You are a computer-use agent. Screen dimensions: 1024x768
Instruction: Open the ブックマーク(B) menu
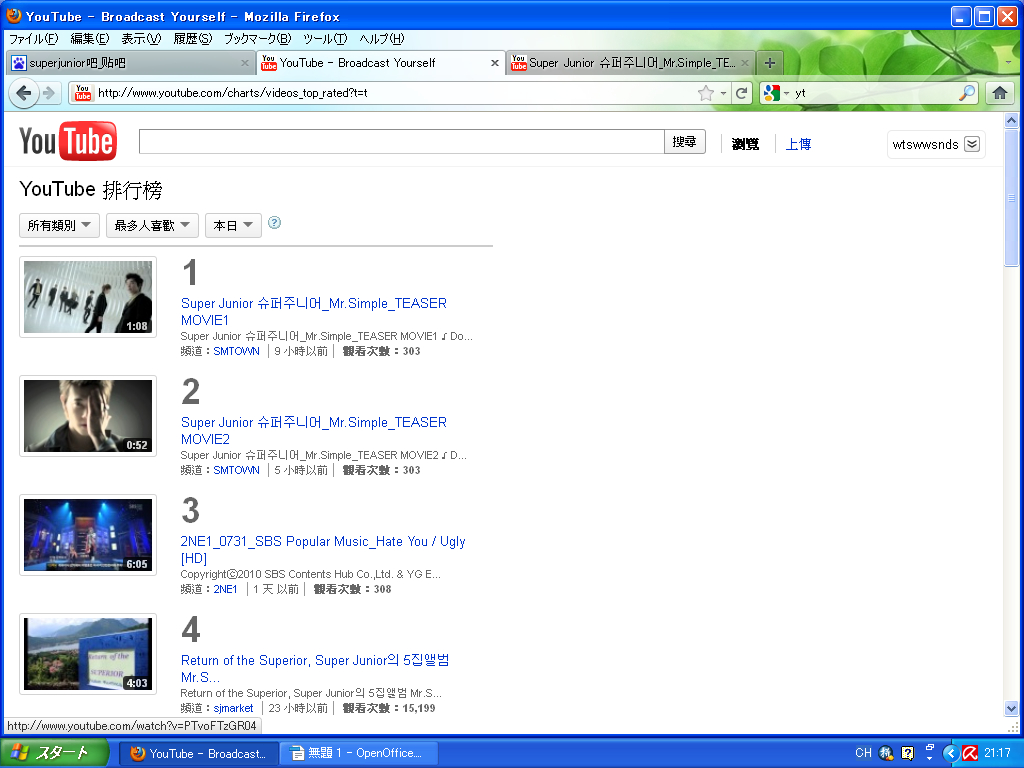(257, 39)
